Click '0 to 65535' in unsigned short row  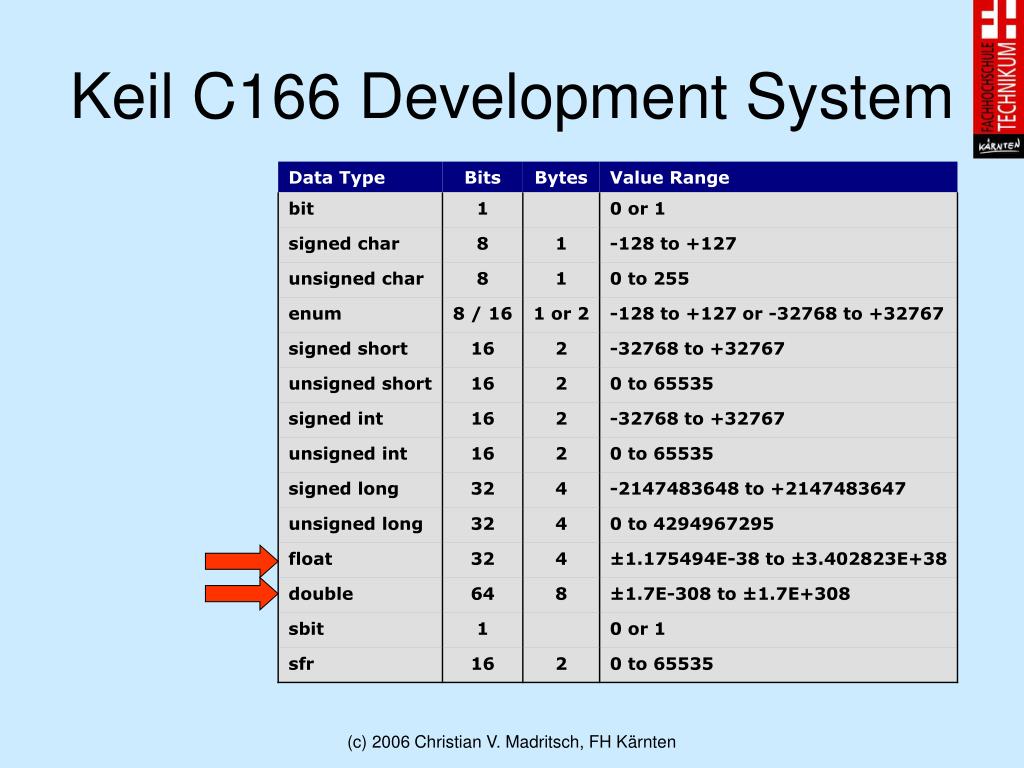tap(662, 384)
